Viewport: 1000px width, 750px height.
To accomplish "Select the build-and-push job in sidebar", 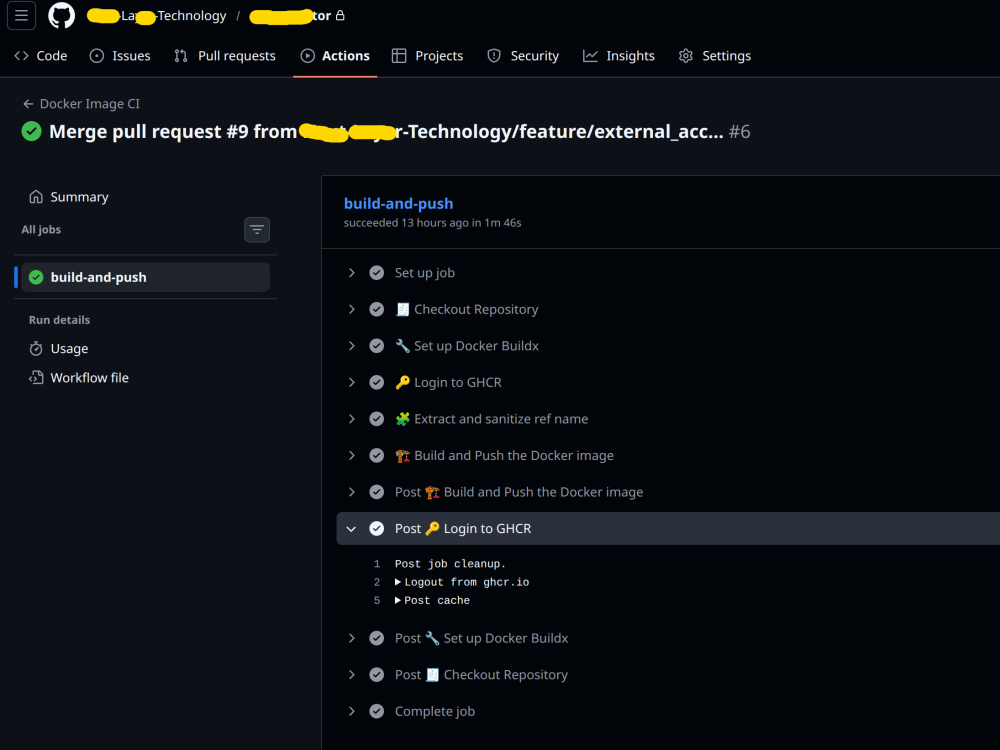I will [145, 277].
